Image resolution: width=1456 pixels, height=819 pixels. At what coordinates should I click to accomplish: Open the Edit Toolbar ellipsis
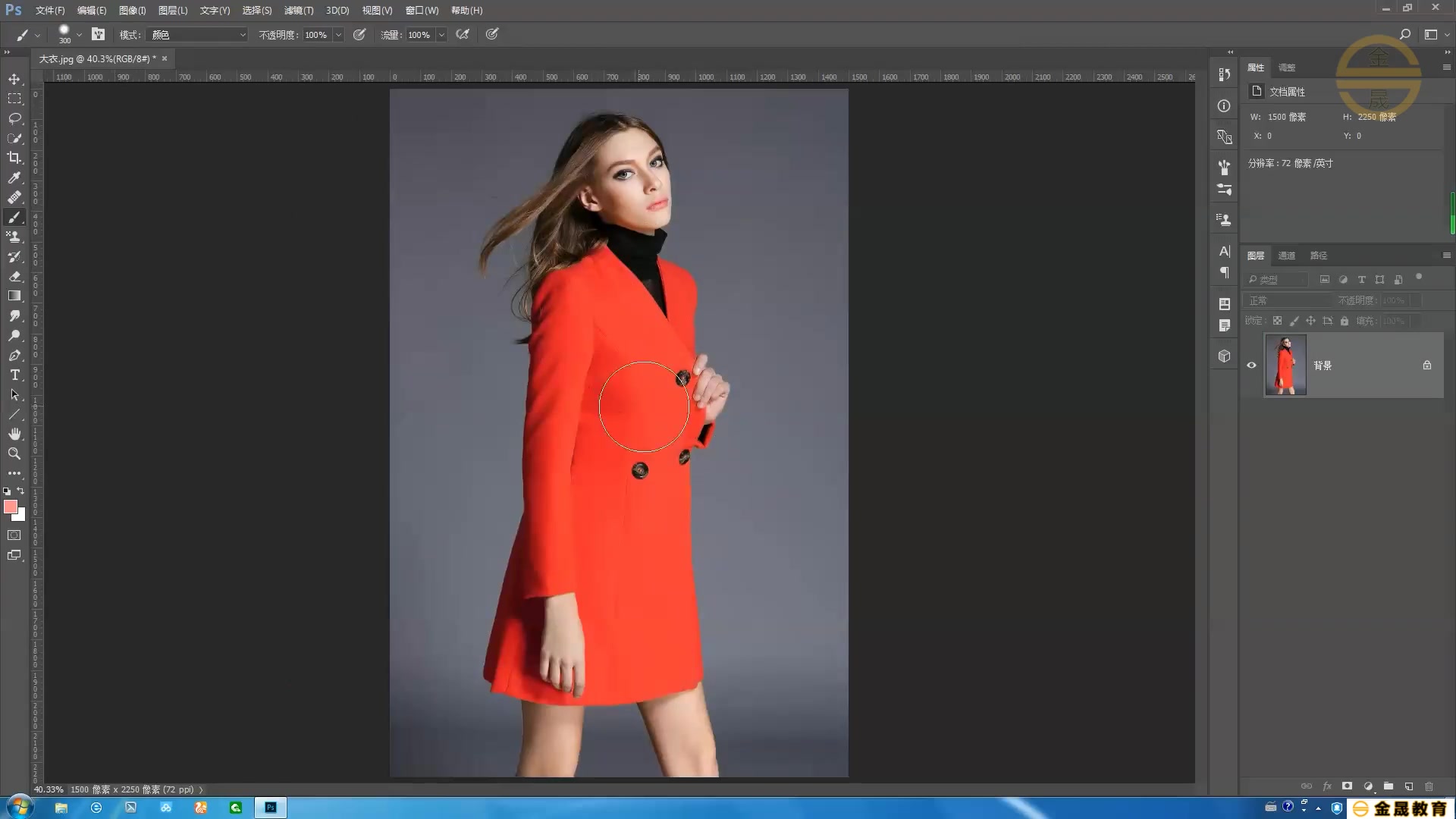14,473
